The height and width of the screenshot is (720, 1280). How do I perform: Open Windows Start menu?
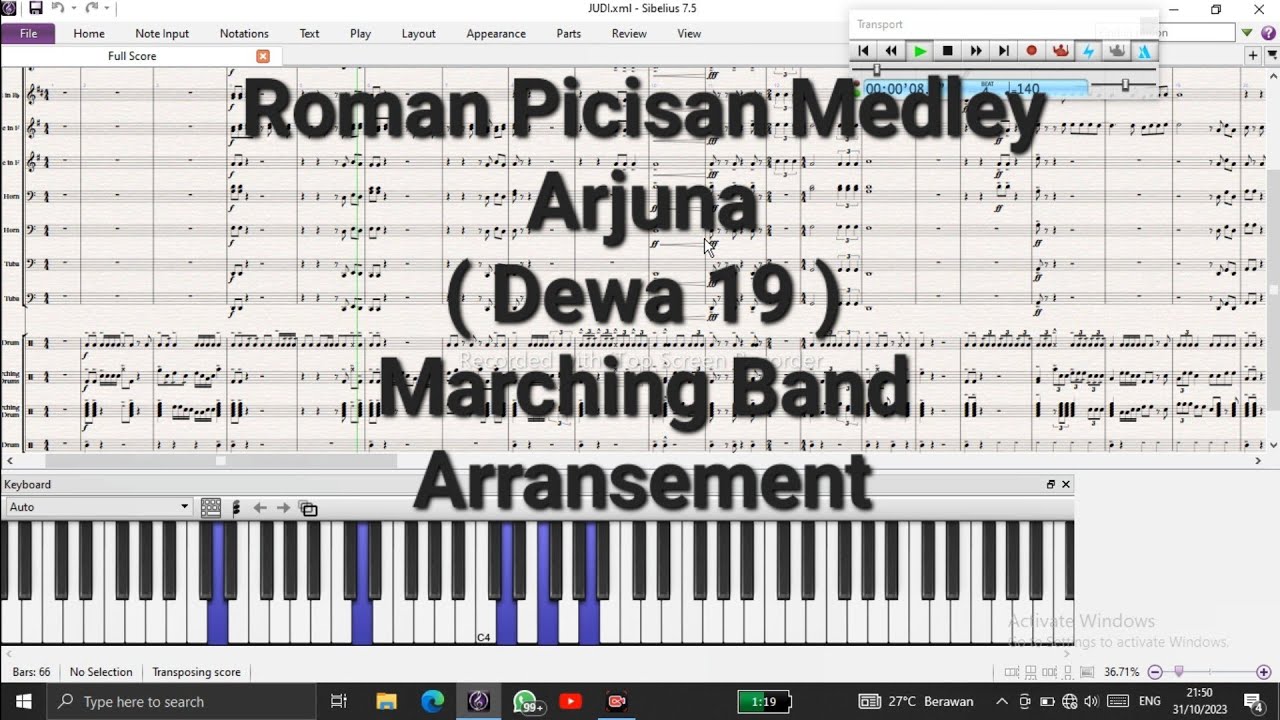(x=23, y=701)
